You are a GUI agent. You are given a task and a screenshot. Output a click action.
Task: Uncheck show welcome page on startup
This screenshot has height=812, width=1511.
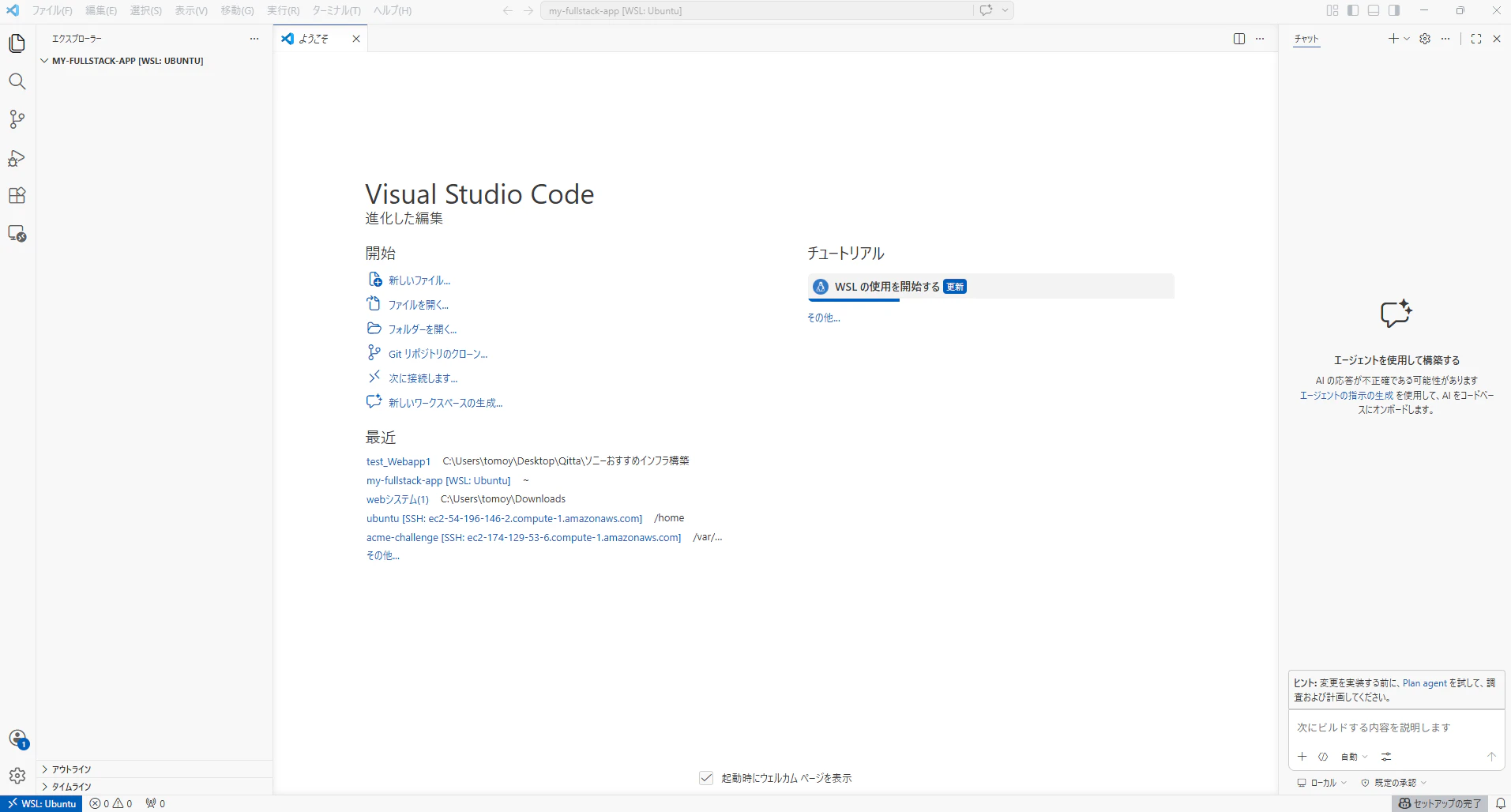click(x=707, y=778)
